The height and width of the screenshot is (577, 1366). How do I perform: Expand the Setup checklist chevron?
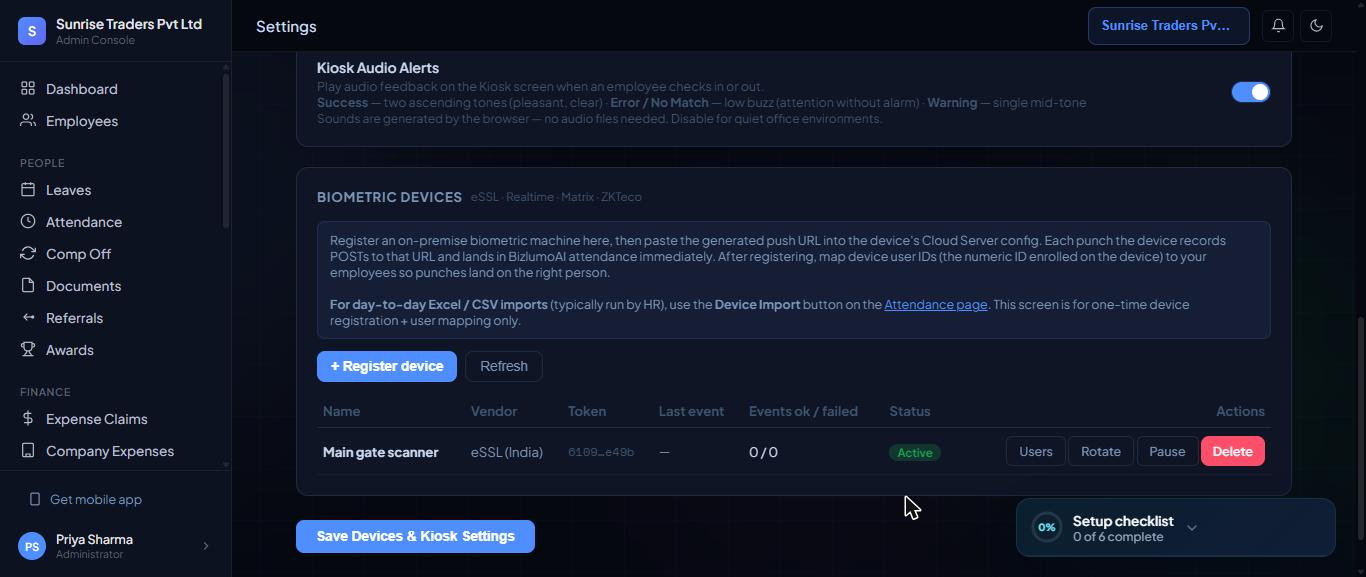coord(1191,528)
